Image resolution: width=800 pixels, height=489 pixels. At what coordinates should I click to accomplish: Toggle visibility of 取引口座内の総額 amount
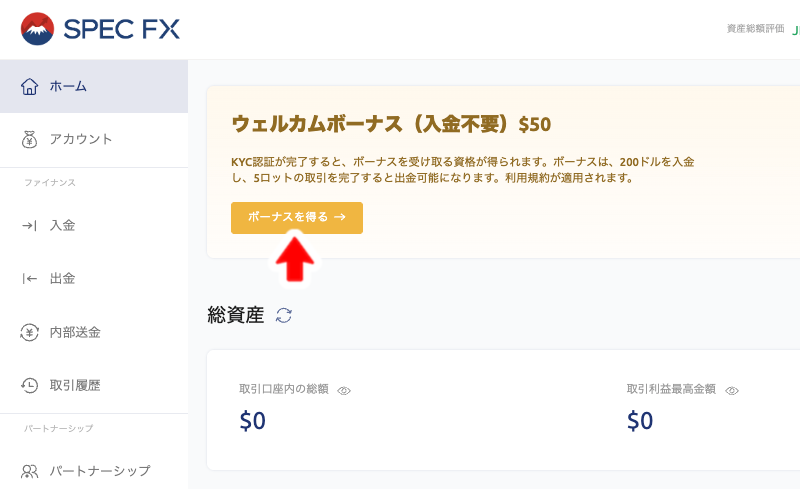coord(344,390)
